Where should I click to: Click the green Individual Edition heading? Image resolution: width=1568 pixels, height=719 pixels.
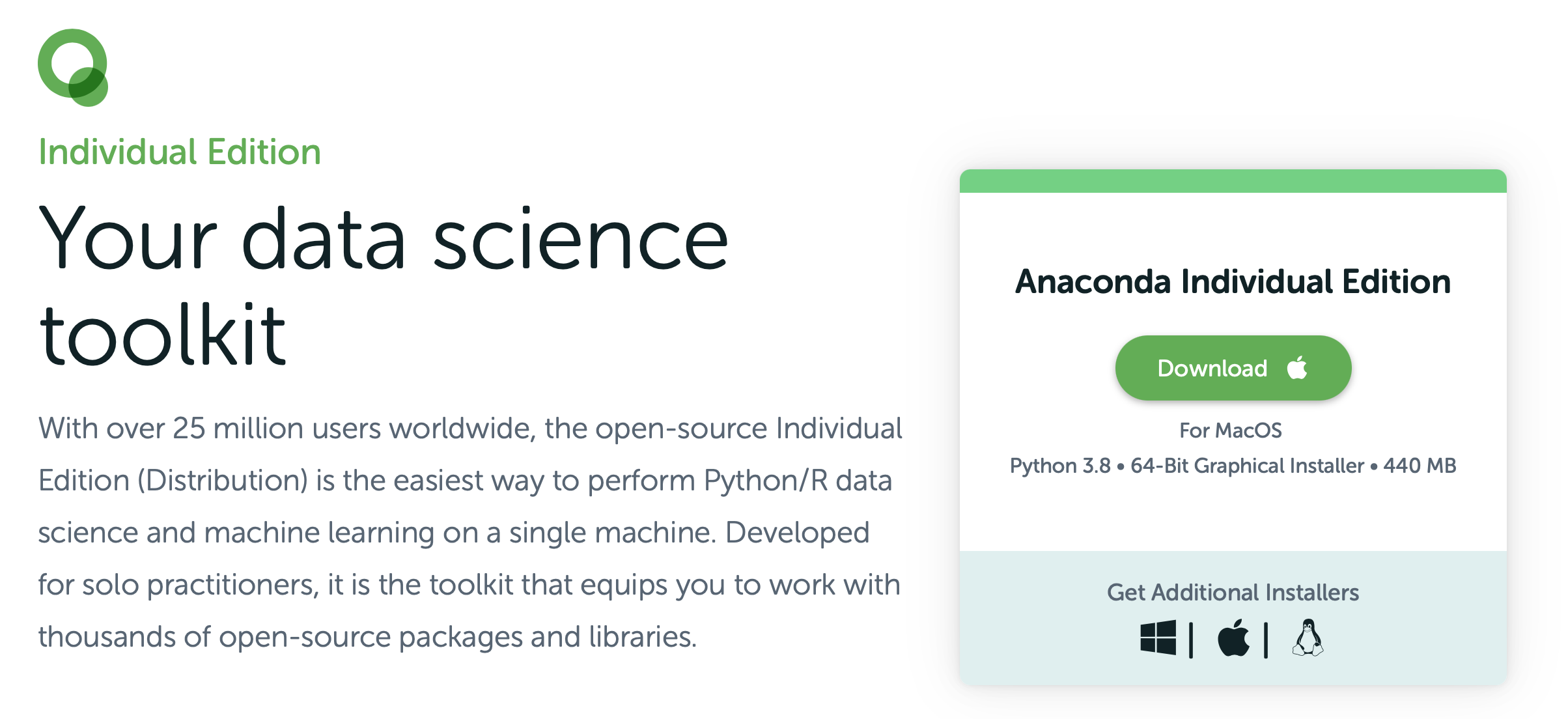[180, 152]
